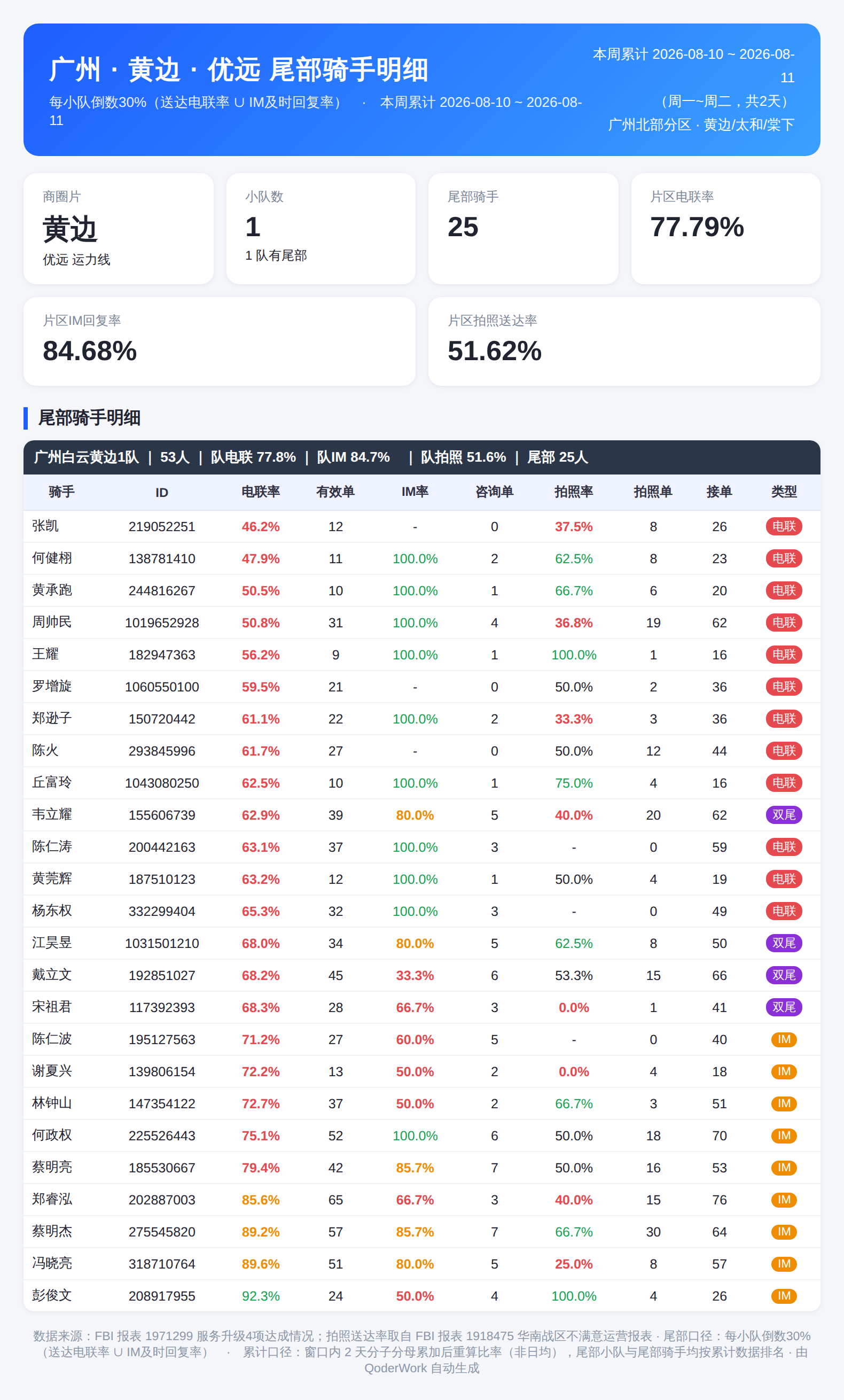
Task: Click the 数据来源 footer note
Action: (421, 1352)
